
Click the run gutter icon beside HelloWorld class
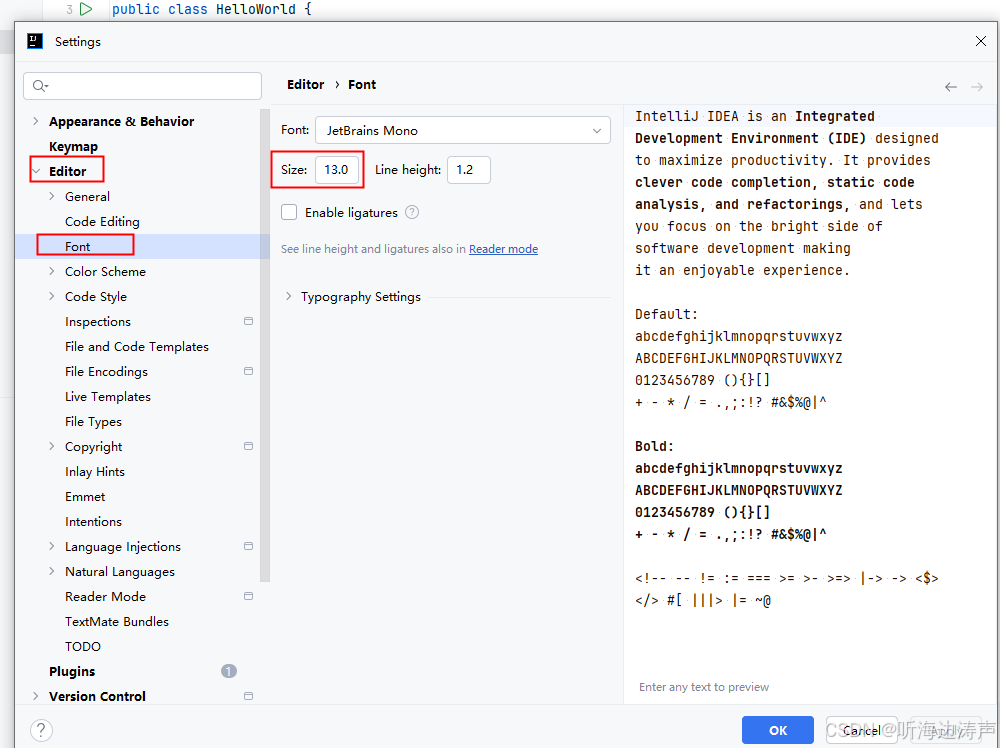(86, 9)
